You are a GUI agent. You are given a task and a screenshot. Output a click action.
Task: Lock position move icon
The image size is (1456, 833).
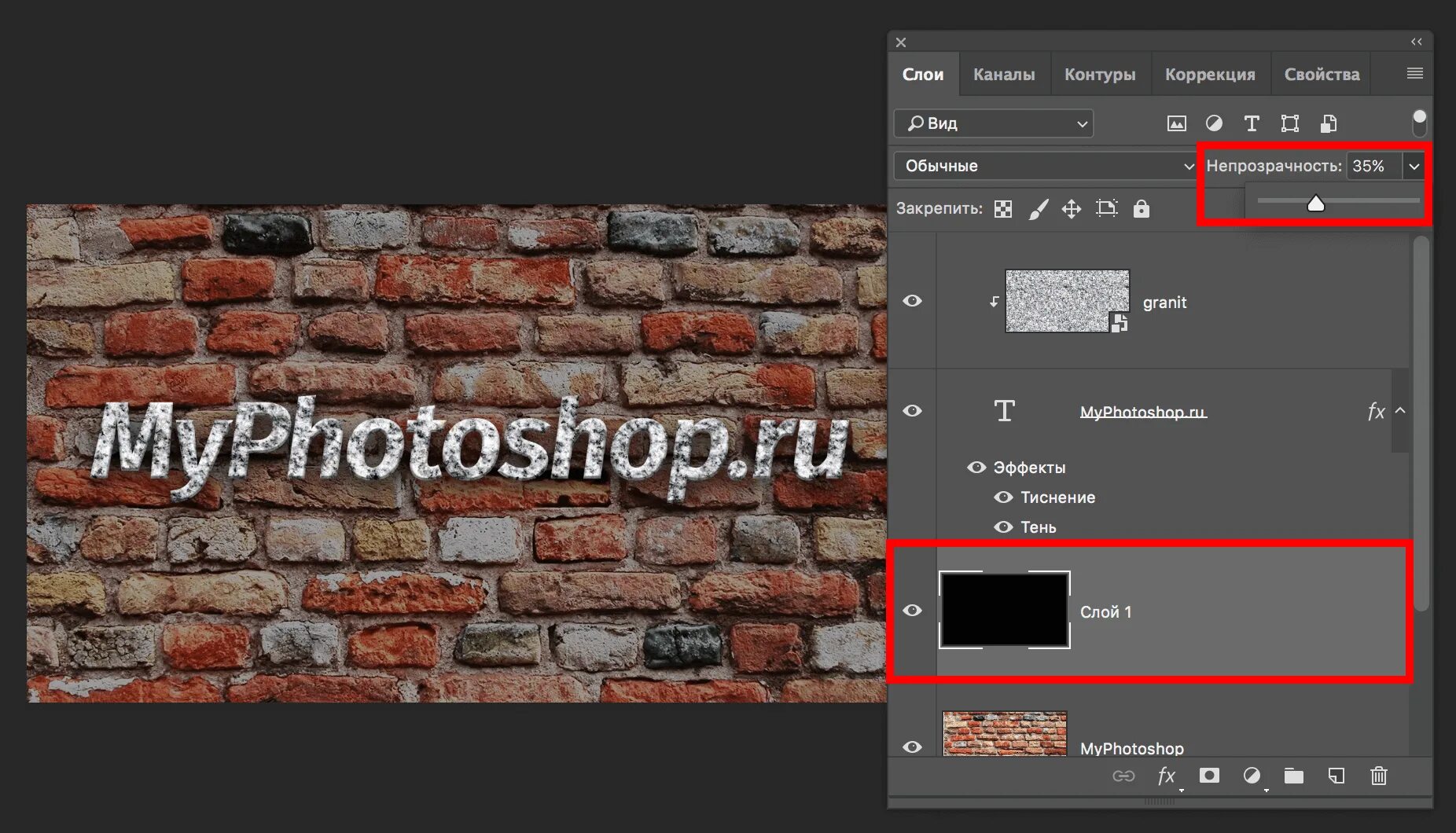pos(1071,209)
